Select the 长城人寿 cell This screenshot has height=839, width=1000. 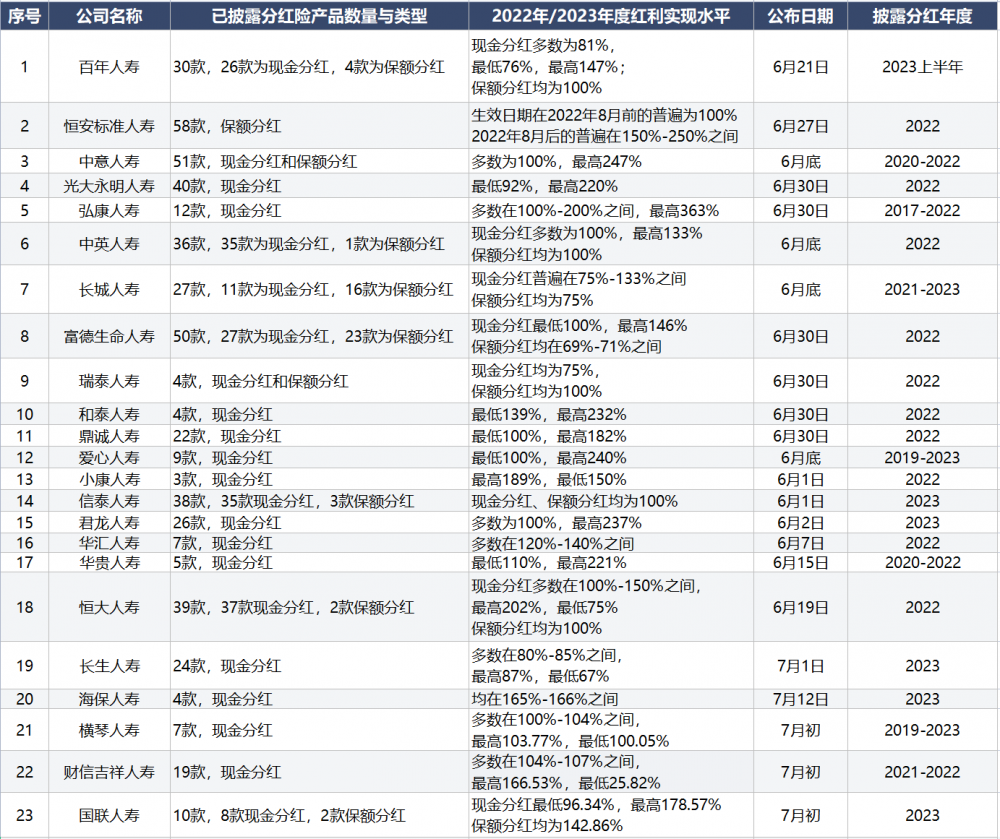pos(109,289)
